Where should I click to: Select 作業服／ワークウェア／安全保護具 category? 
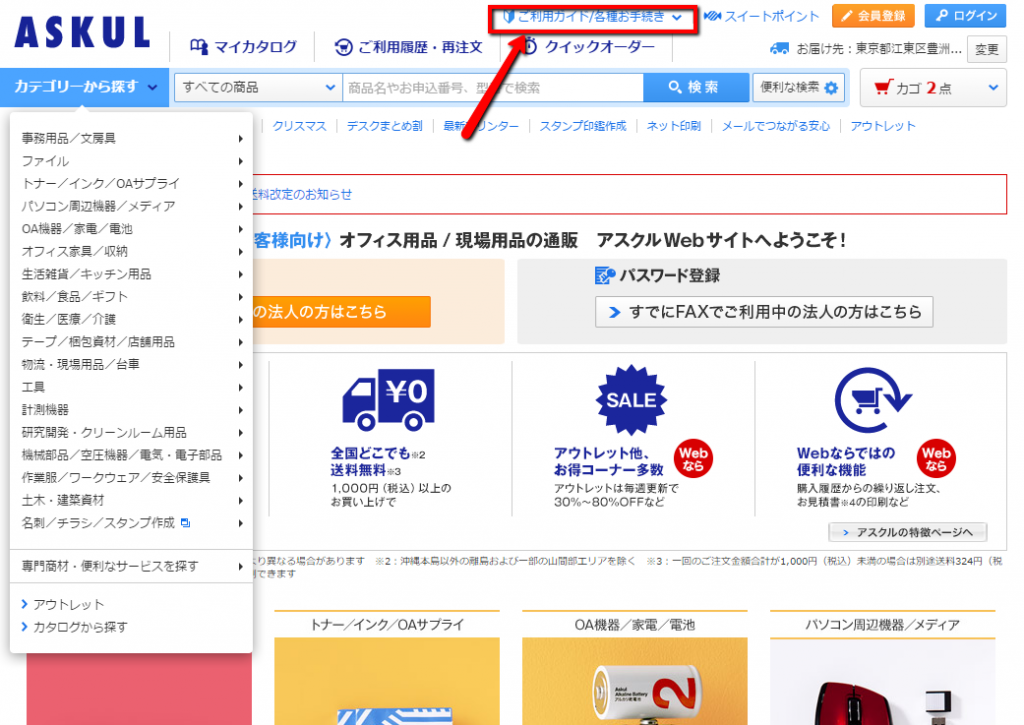(x=116, y=477)
